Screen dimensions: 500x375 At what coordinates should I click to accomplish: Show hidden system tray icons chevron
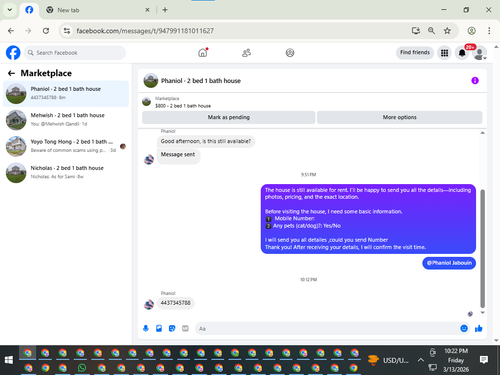coord(421,360)
